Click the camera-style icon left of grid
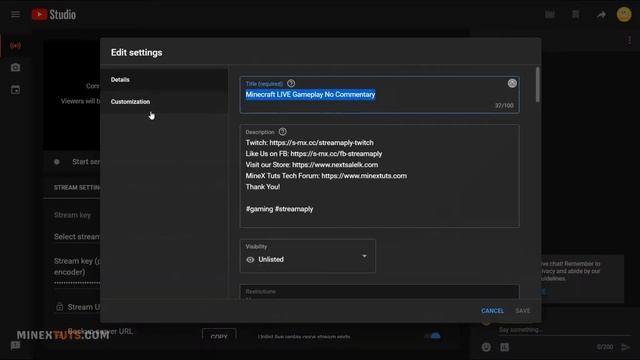Viewport: 640px width, 360px height. coord(550,15)
